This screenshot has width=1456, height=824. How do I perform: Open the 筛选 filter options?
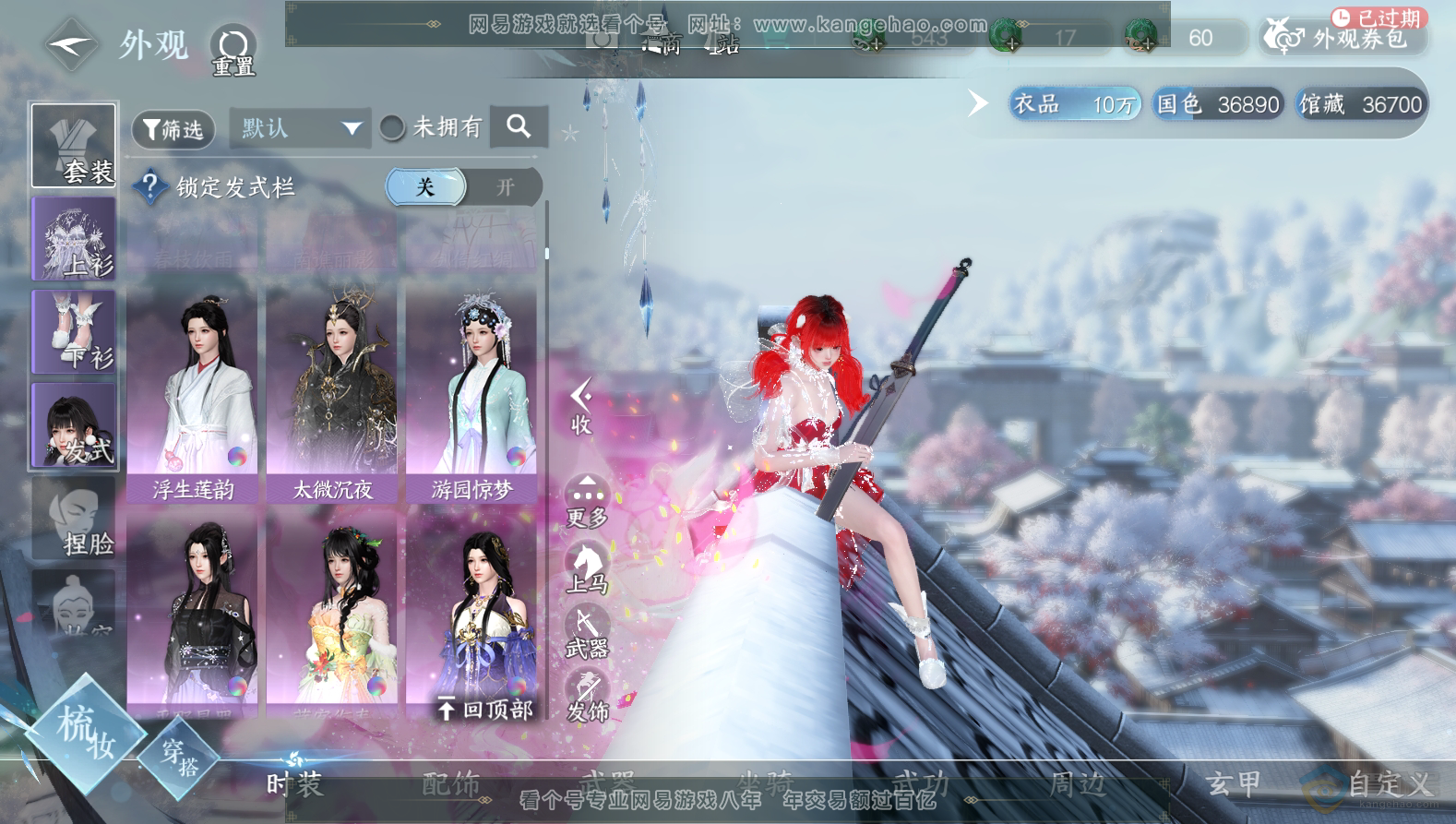(x=173, y=129)
